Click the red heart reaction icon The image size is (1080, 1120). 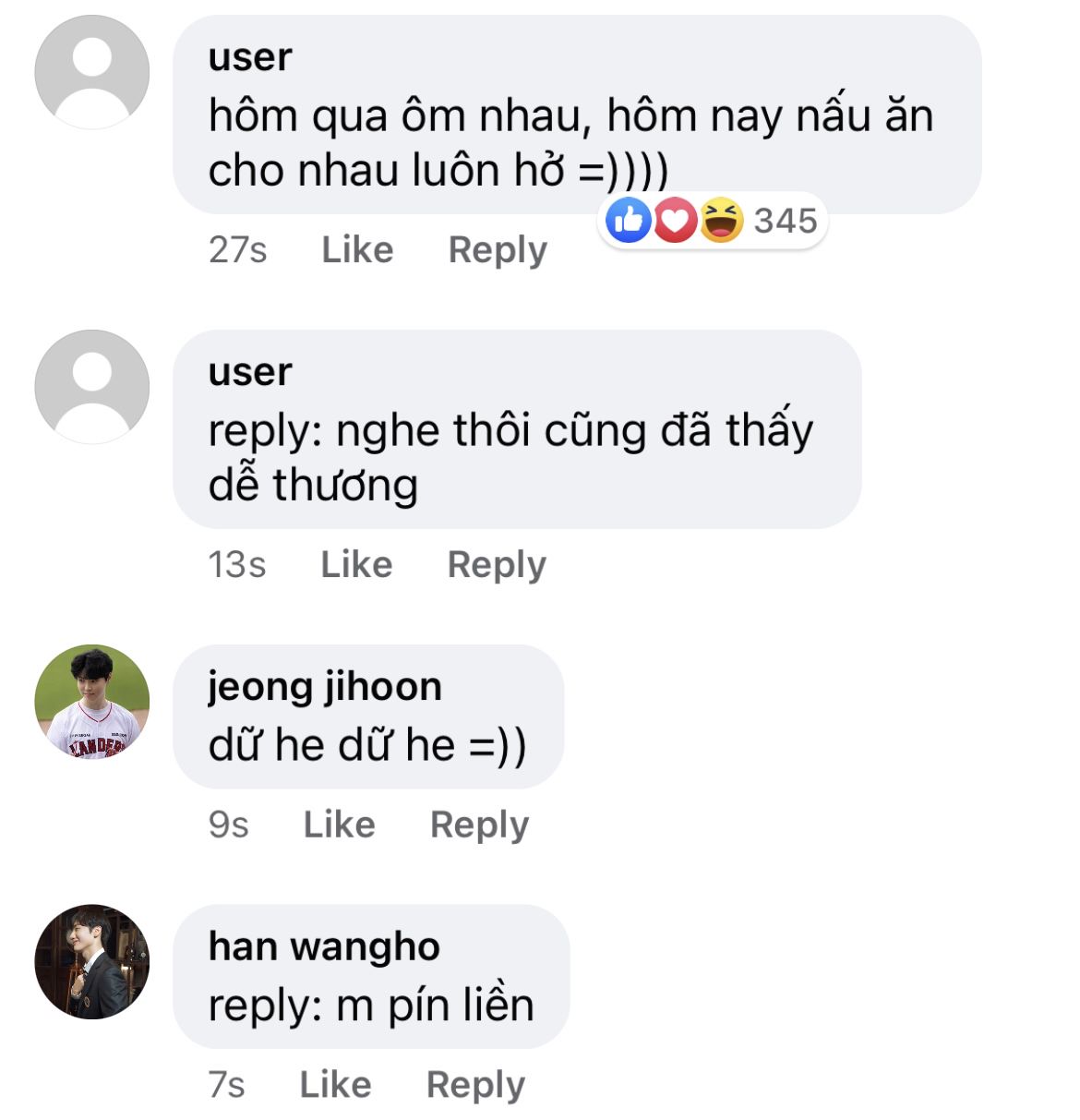click(675, 221)
